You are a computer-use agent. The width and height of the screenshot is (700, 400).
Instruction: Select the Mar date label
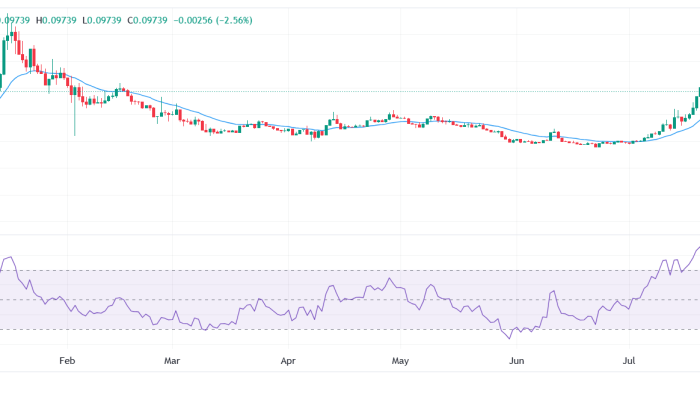tap(172, 358)
